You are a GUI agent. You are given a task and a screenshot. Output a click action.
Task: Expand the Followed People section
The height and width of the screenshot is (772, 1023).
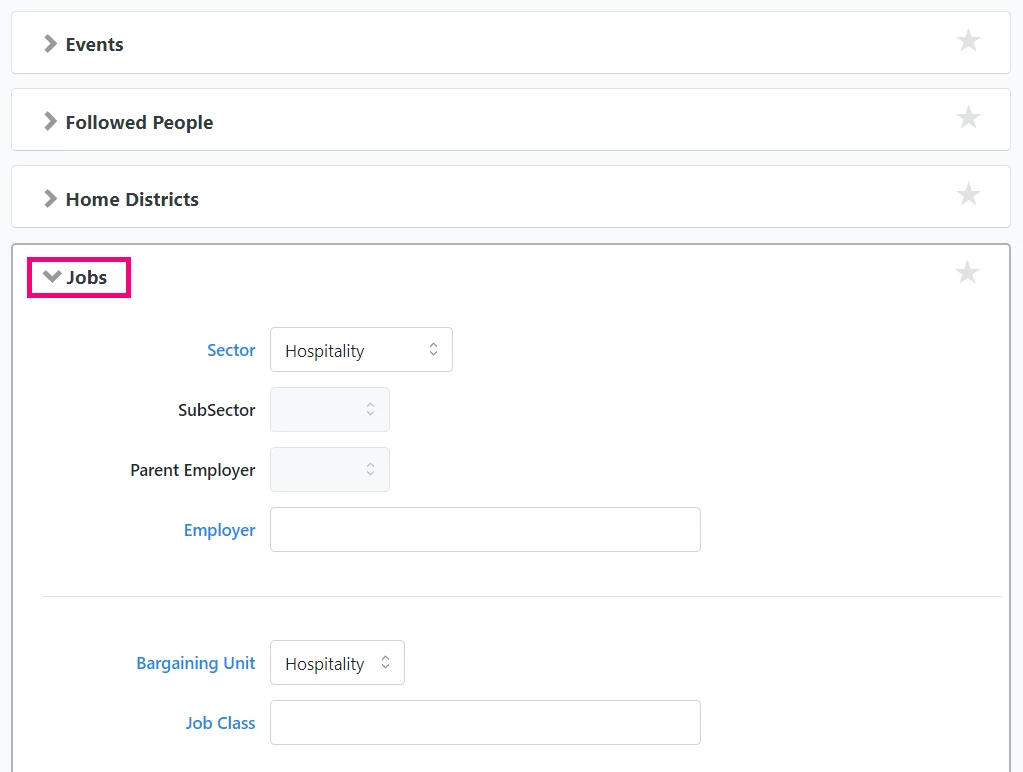(50, 121)
